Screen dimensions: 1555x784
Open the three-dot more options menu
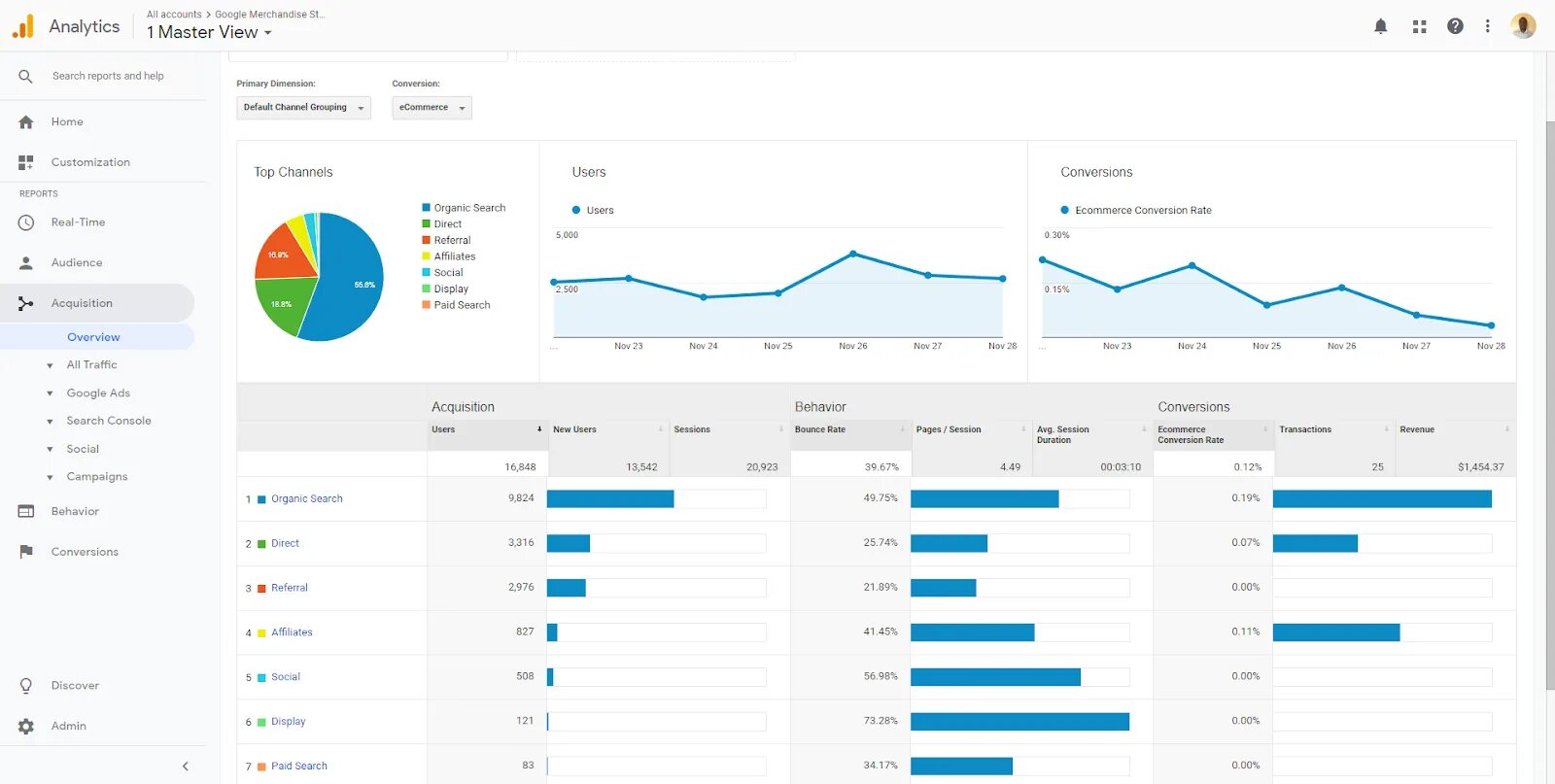pyautogui.click(x=1487, y=26)
